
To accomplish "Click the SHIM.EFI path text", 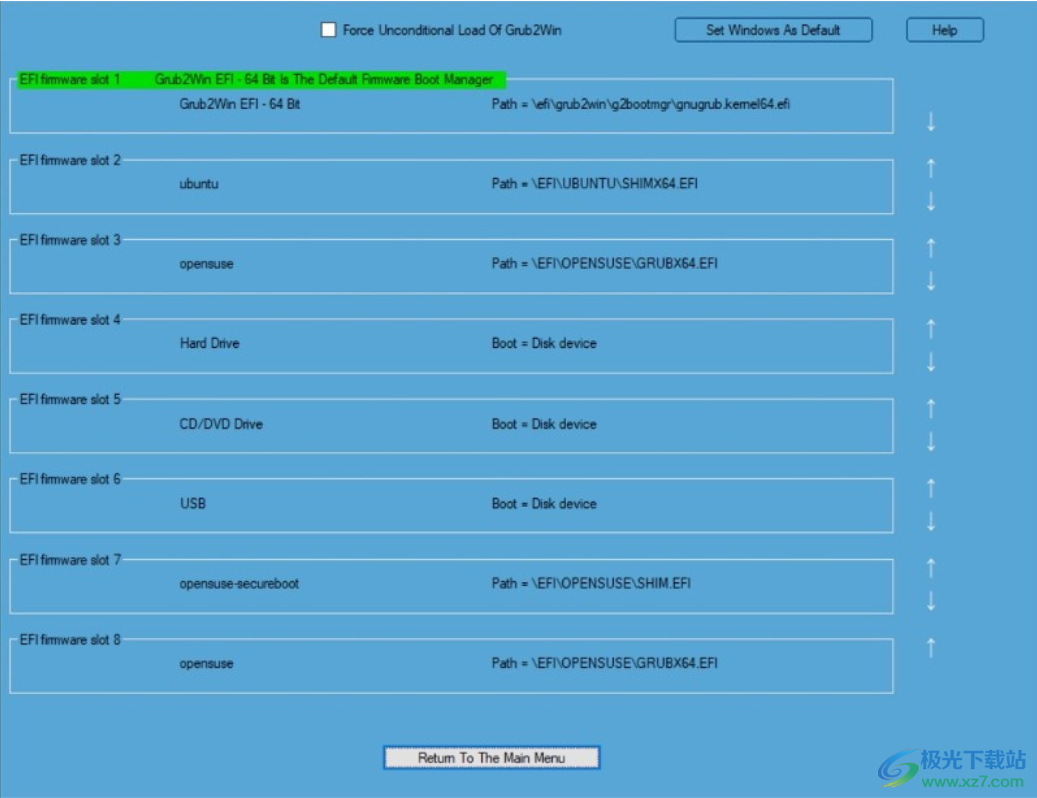I will tap(591, 583).
